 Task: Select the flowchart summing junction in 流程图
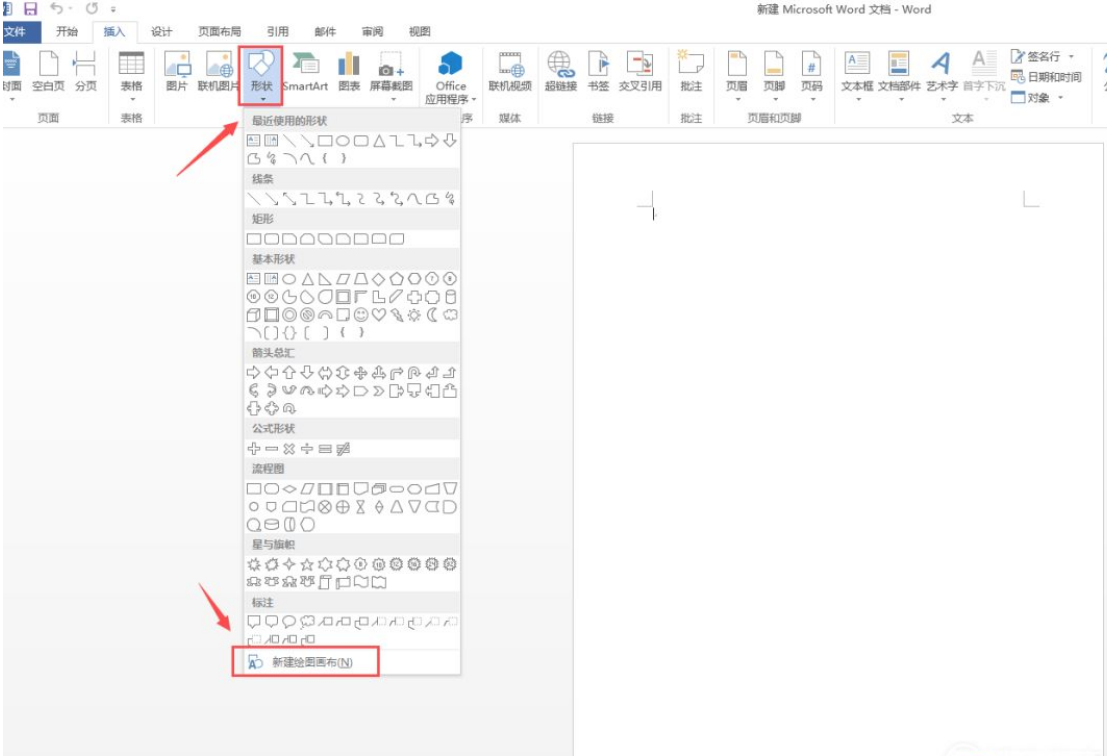(325, 507)
